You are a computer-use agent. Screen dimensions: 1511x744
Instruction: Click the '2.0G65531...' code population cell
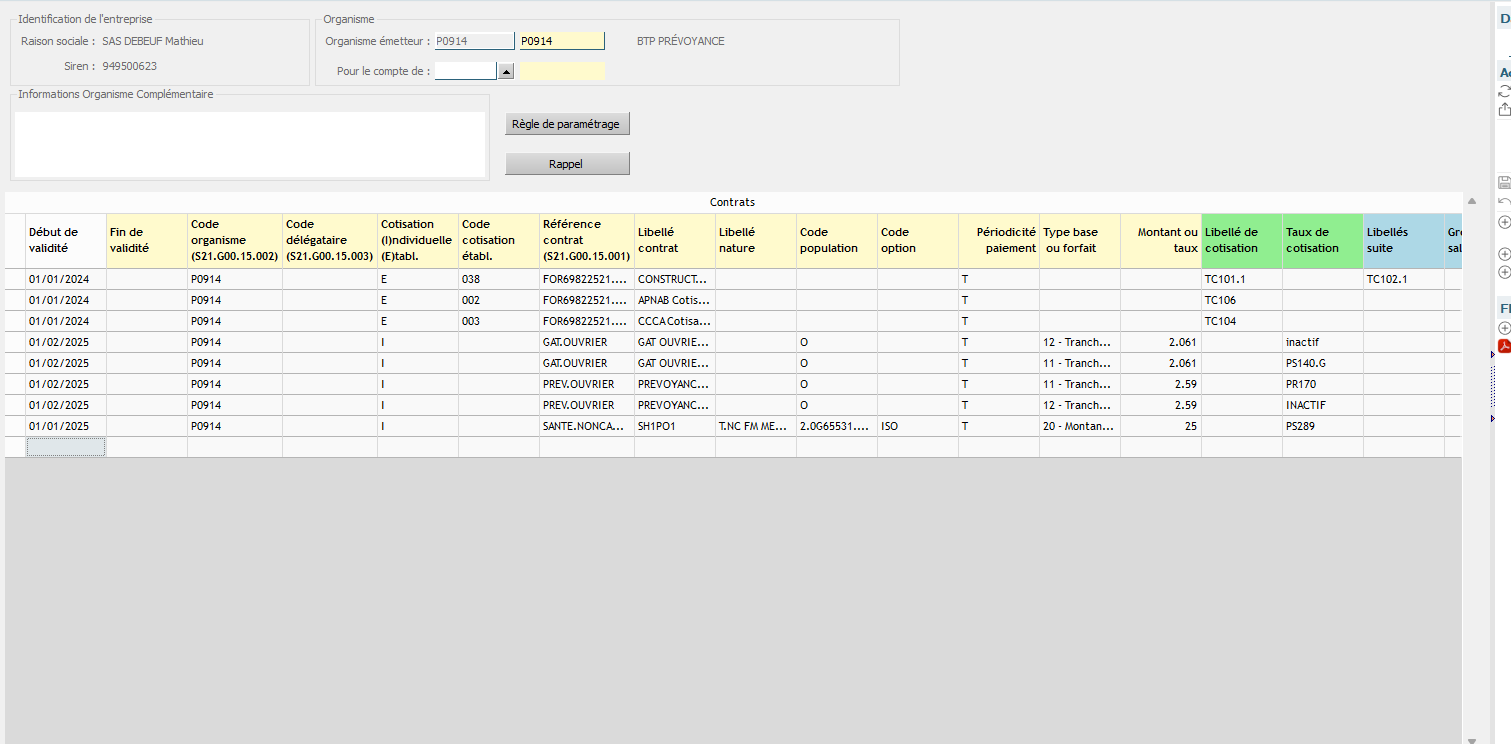coord(836,426)
